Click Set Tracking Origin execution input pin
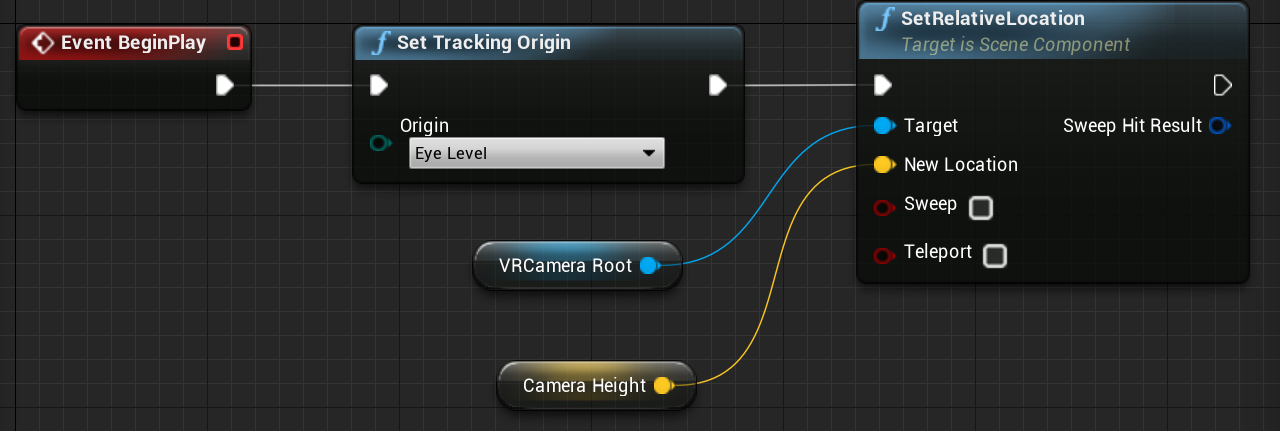The height and width of the screenshot is (431, 1280). pos(378,85)
